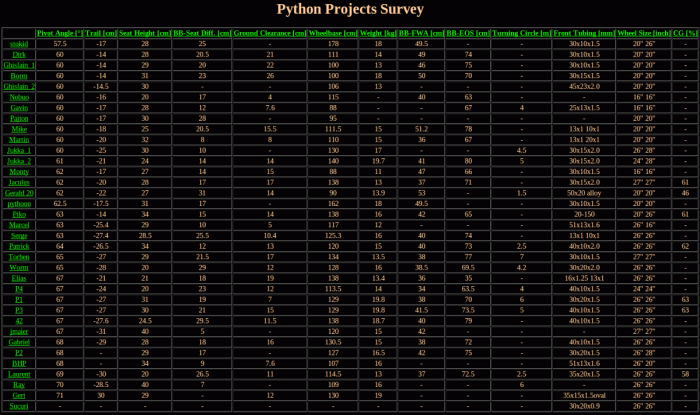Image resolution: width=700 pixels, height=415 pixels.
Task: Select the '30x20x0.9' tubing cell
Action: pos(584,406)
